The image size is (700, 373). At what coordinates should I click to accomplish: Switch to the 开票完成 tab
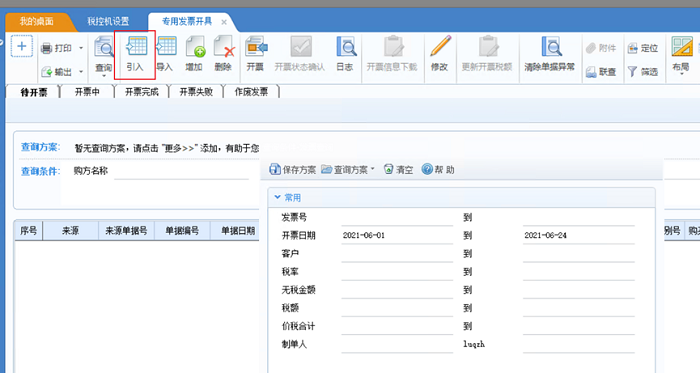click(142, 92)
